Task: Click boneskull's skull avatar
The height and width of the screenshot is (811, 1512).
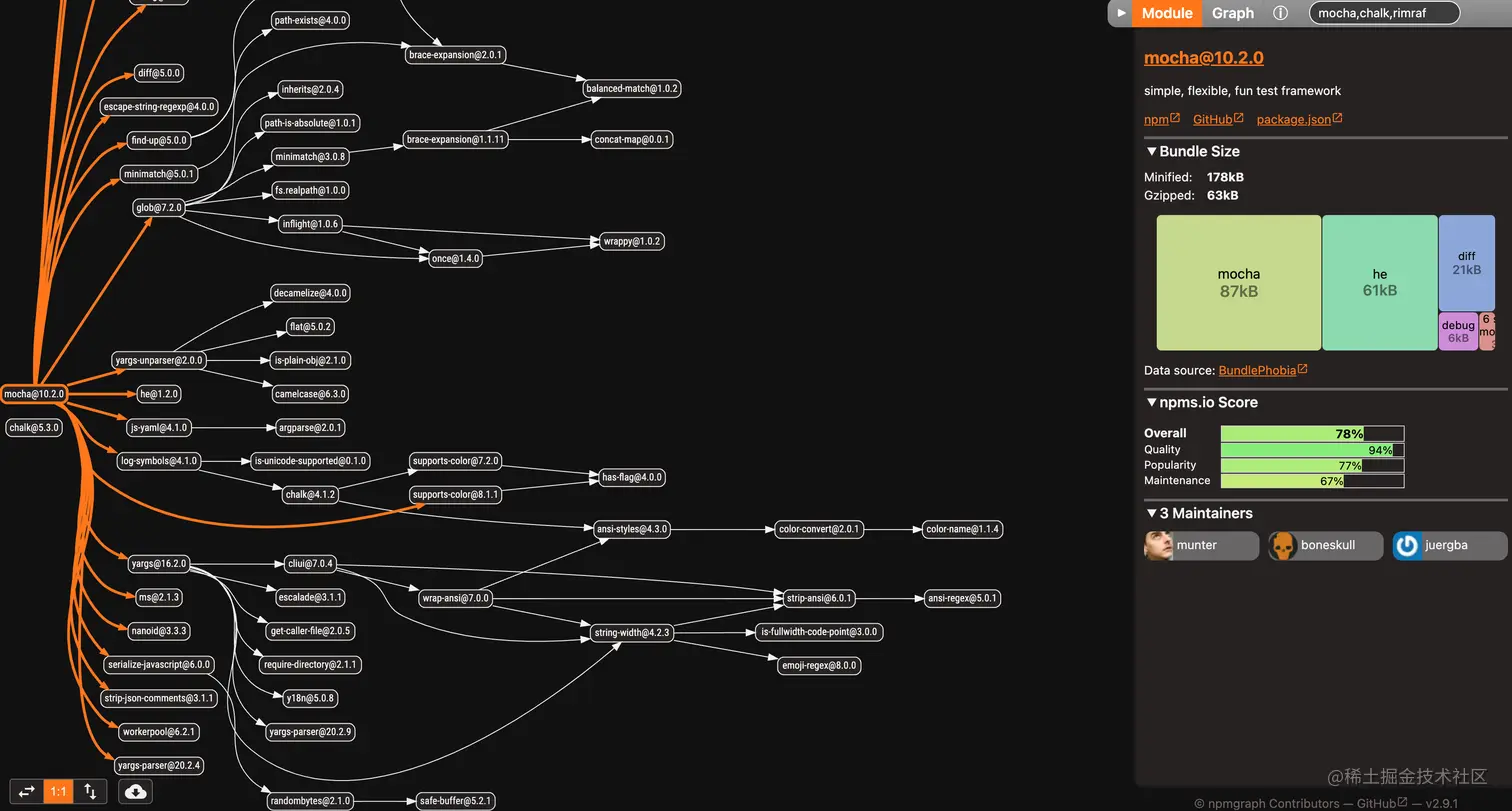Action: [1282, 546]
